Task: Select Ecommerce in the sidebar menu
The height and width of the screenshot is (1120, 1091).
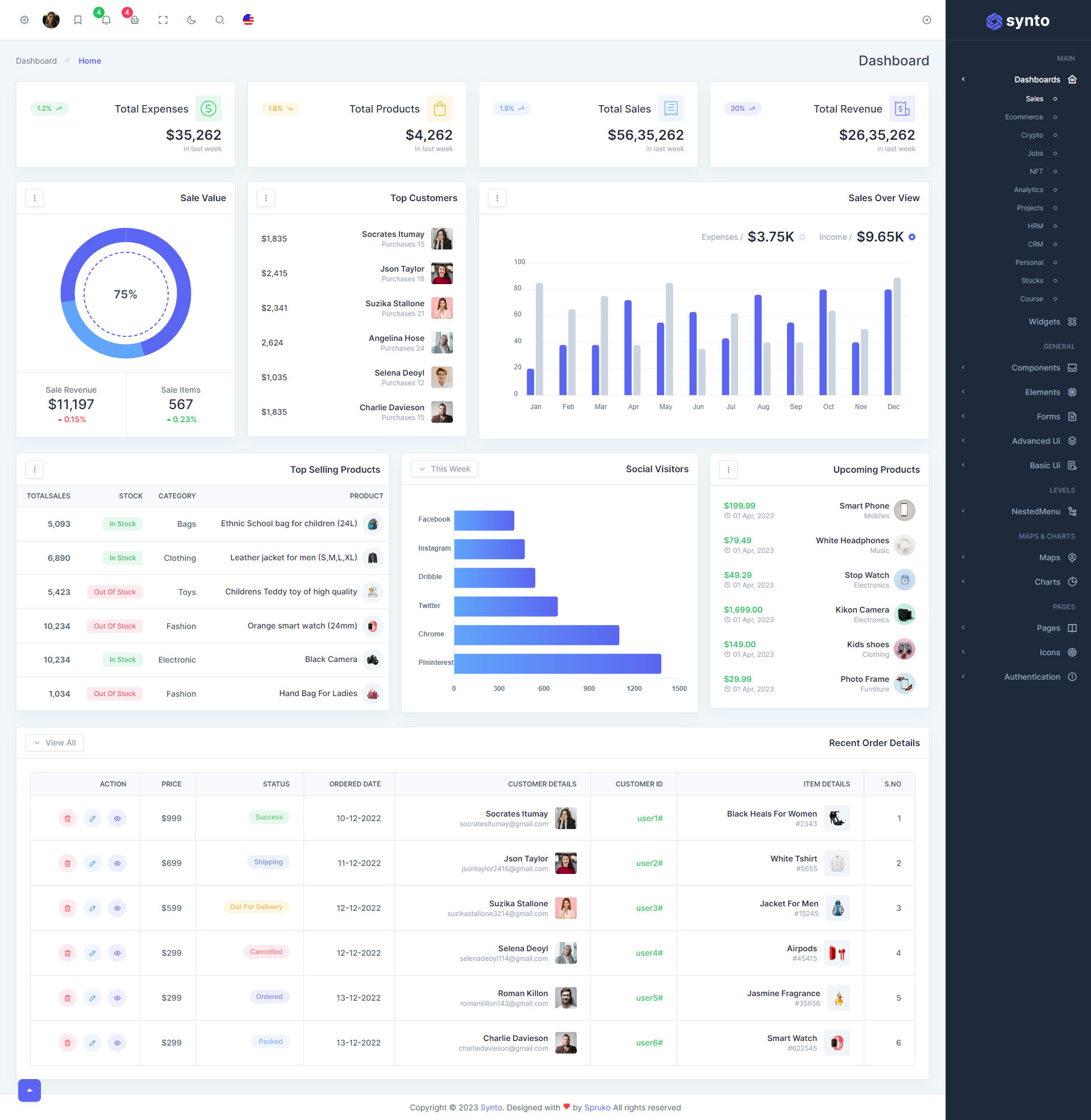Action: 1025,117
